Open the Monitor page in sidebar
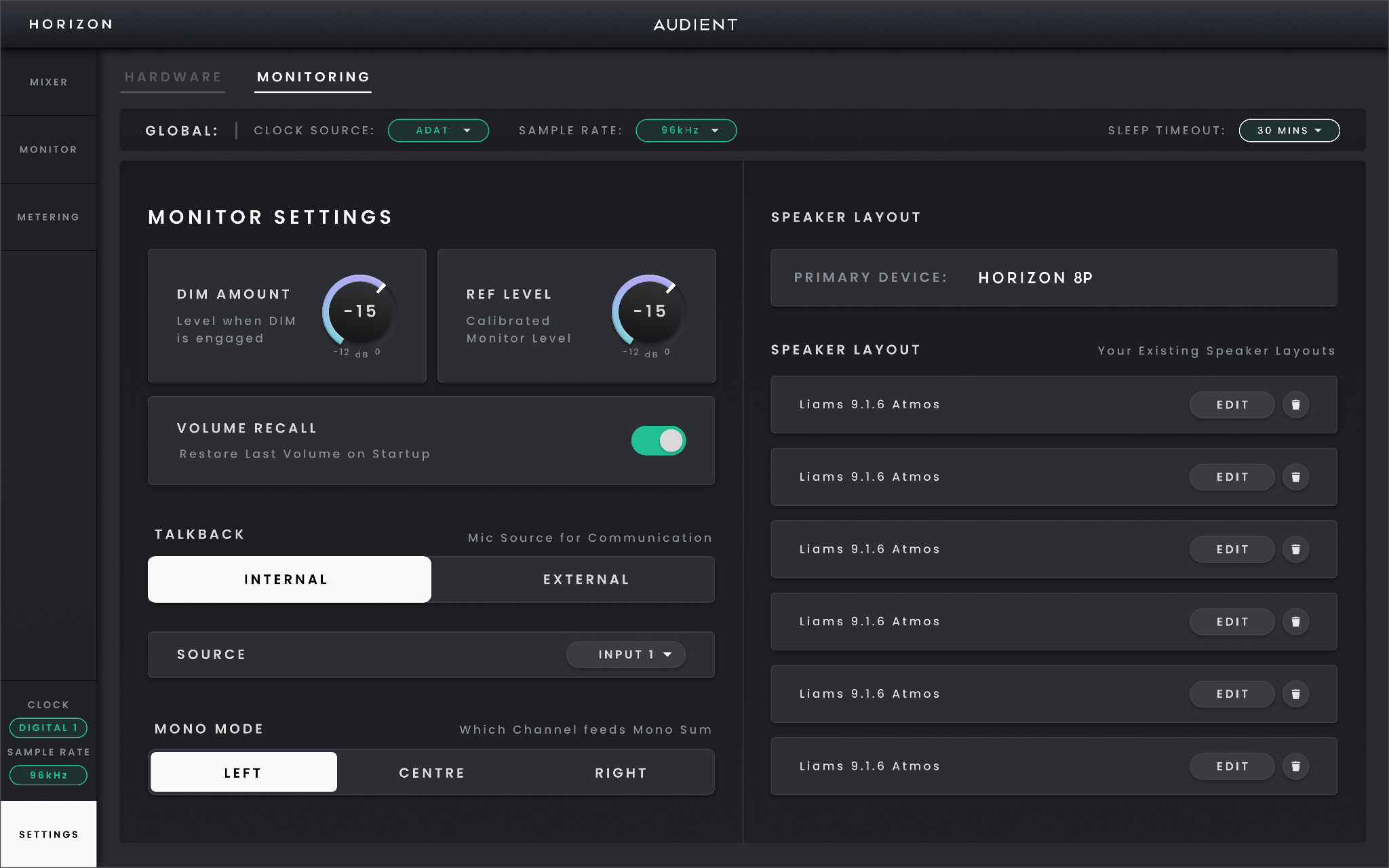 [x=49, y=149]
